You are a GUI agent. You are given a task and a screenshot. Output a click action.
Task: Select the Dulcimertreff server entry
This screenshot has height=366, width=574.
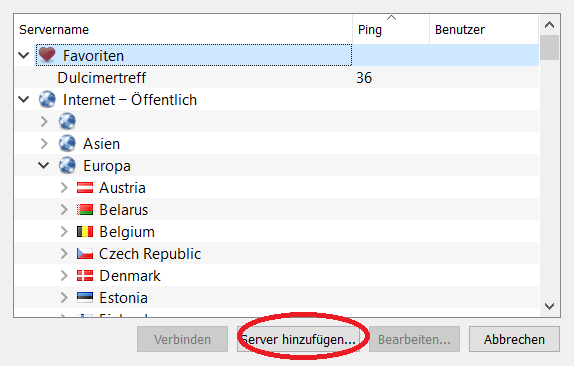(276, 78)
